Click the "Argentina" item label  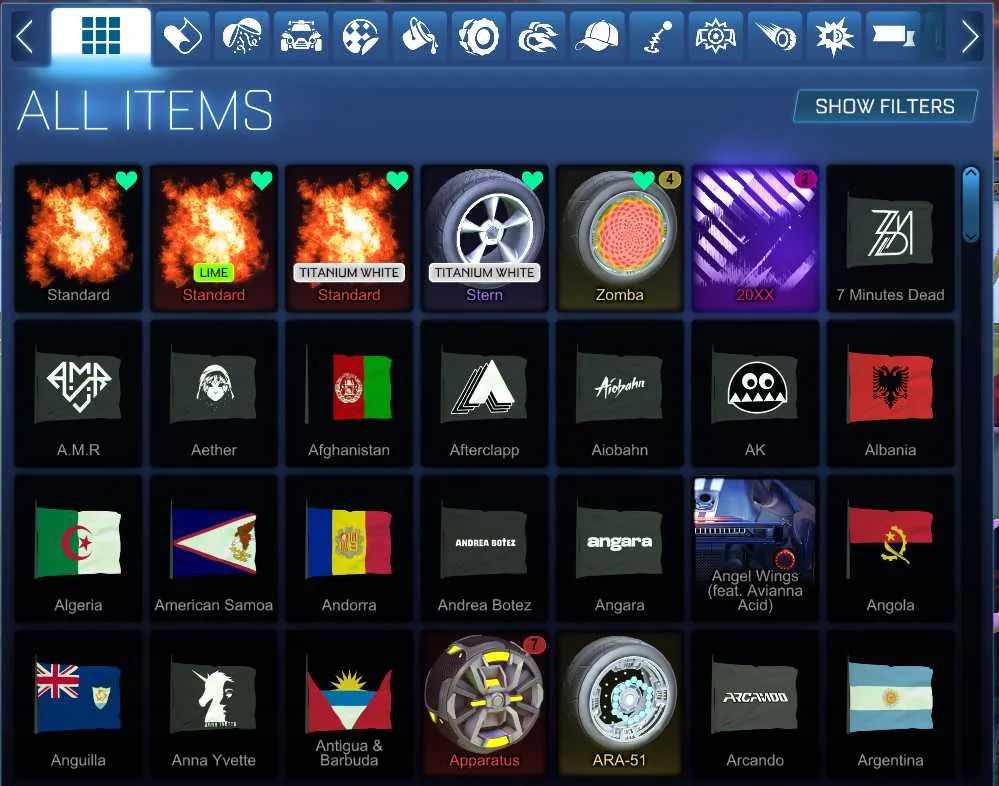[x=890, y=760]
